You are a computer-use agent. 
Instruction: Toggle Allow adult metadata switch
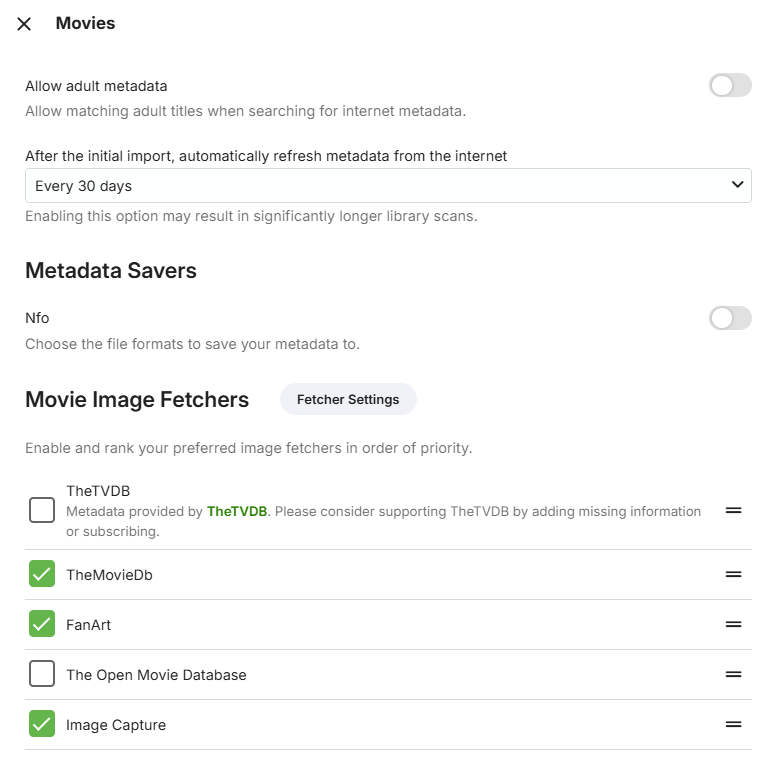point(730,86)
